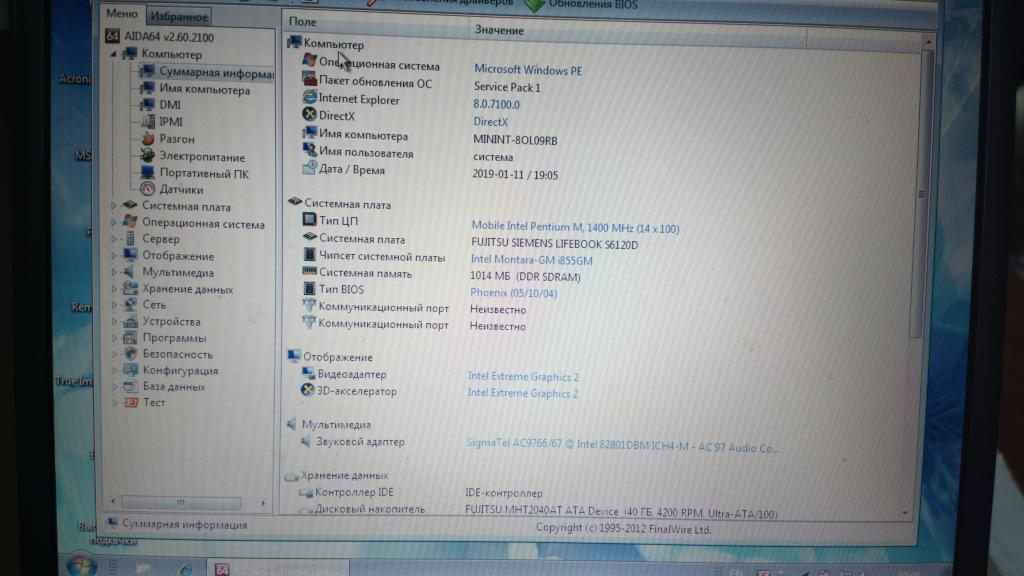Screen dimensions: 1024x576
Task: Open Mobile Intel Pentium M link
Action: pos(575,227)
